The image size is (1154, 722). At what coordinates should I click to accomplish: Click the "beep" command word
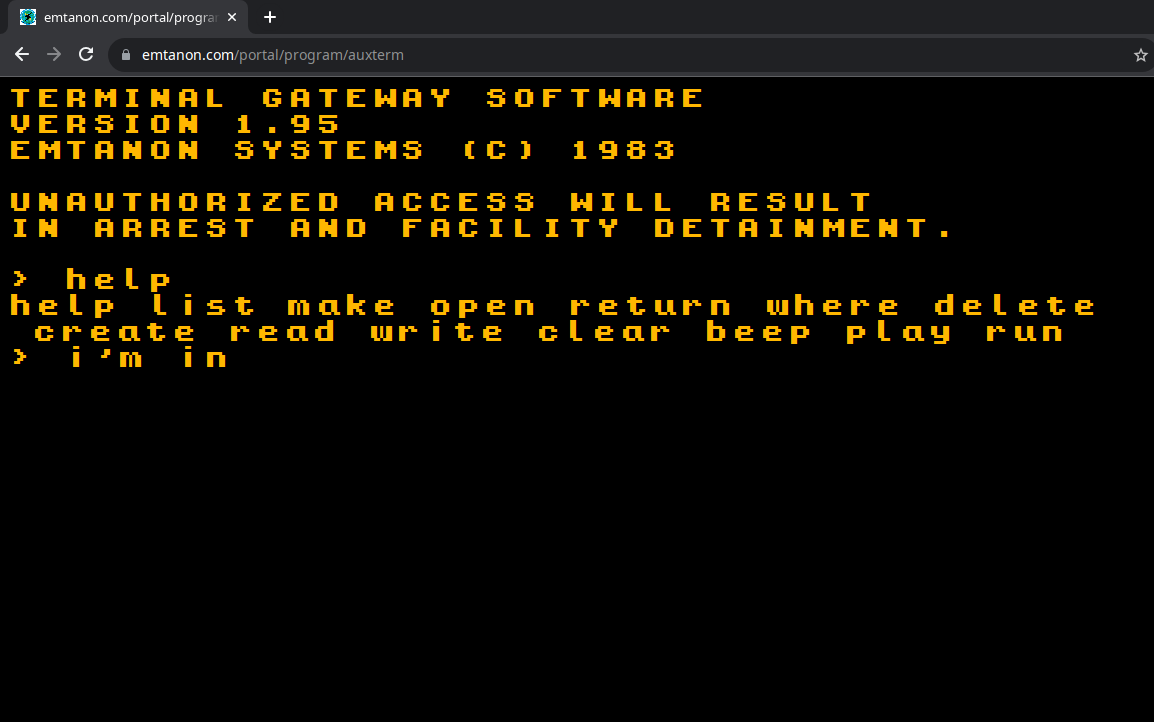coord(759,331)
